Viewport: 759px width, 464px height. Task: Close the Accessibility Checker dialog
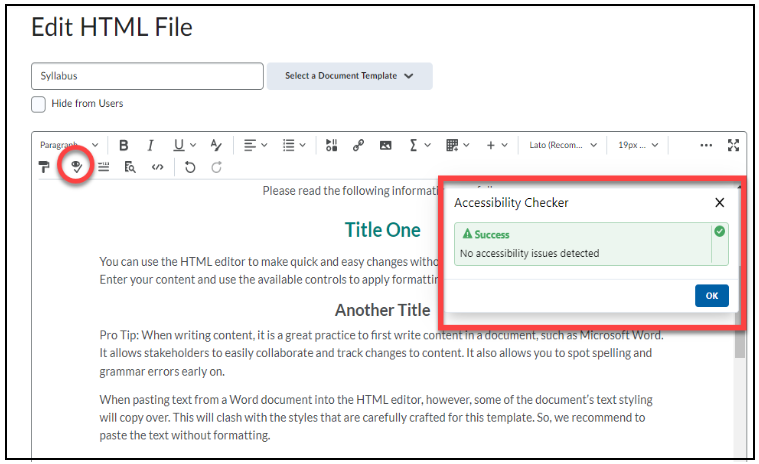pyautogui.click(x=719, y=202)
